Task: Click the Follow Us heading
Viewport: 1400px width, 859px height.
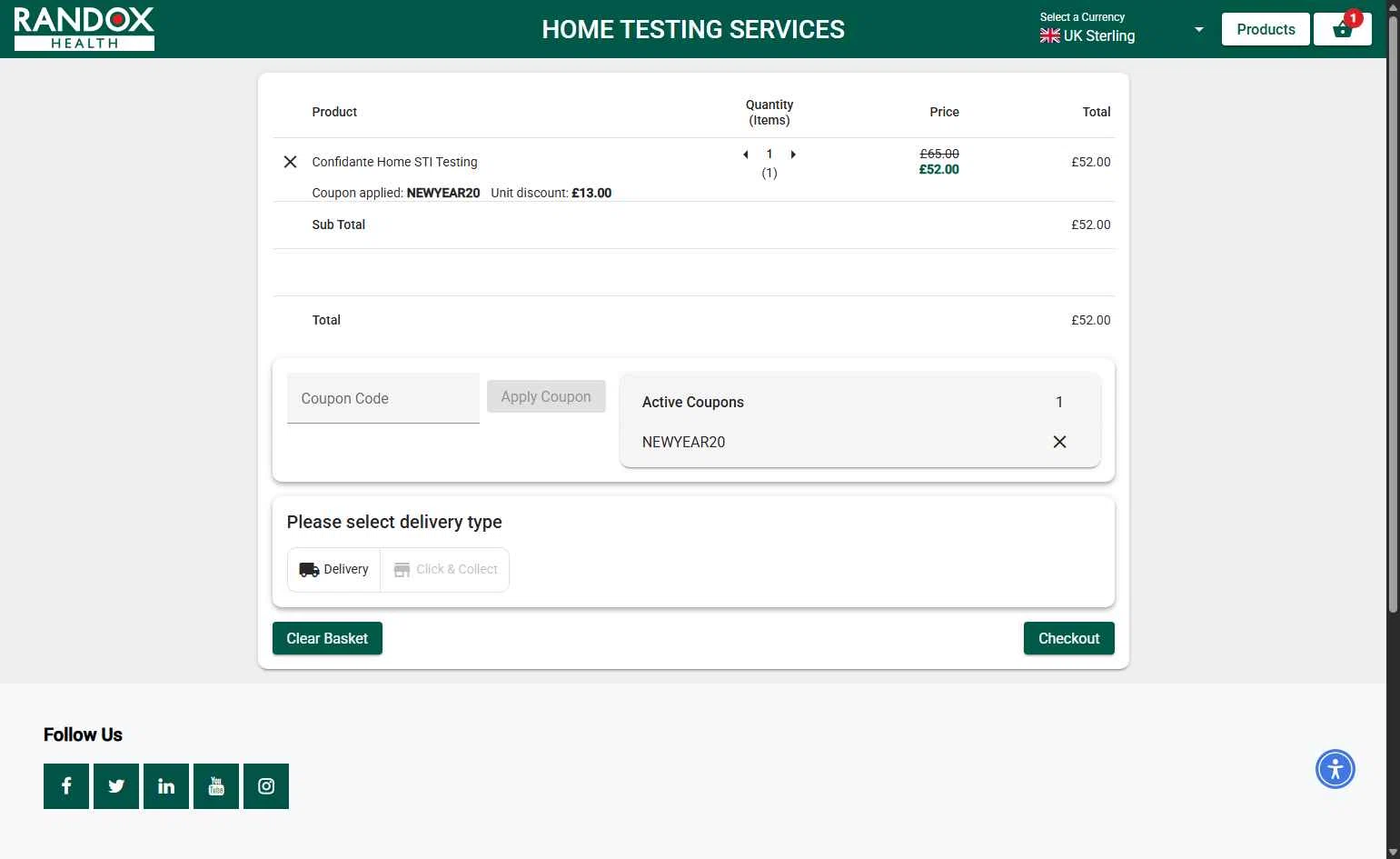Action: tap(83, 734)
